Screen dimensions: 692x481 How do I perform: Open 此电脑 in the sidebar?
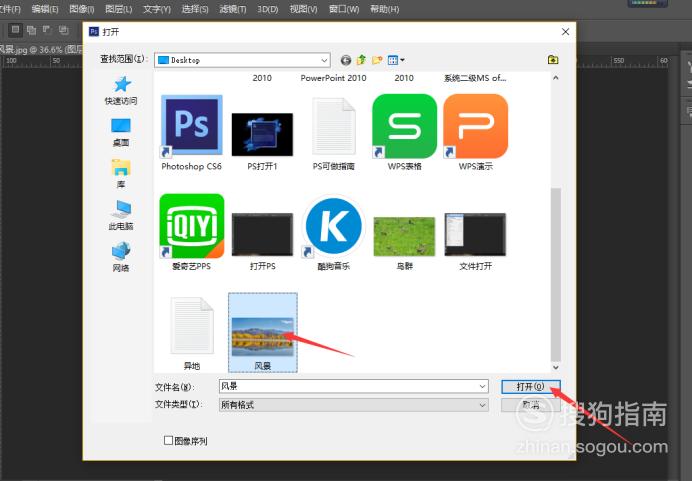click(x=121, y=215)
